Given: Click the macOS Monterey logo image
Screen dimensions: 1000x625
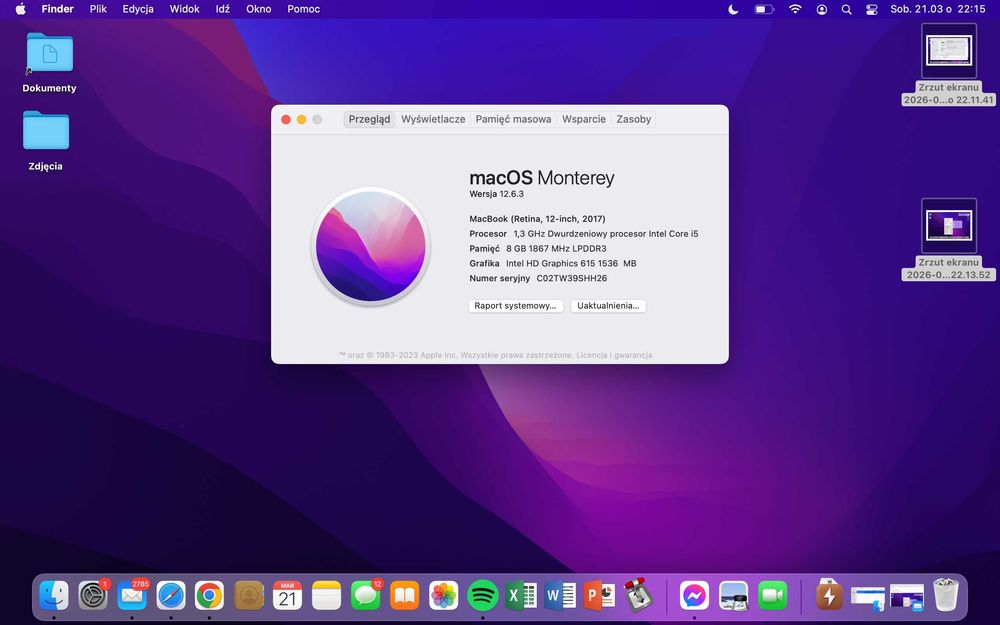Looking at the screenshot, I should click(371, 247).
